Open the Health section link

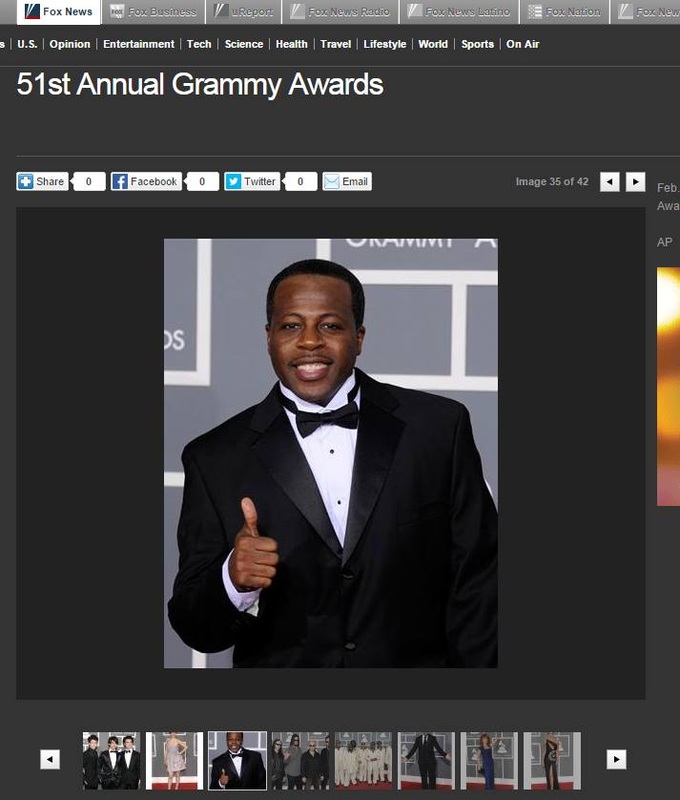pos(291,44)
